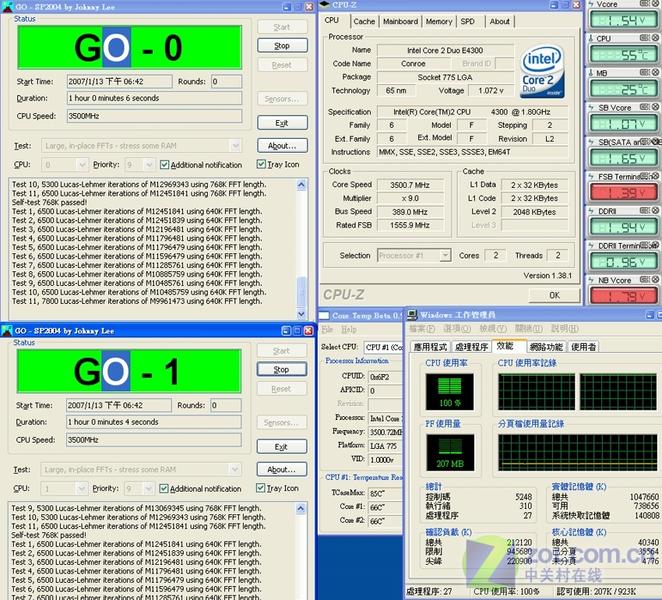Switch to the Cache tab in CPU-Z
This screenshot has height=600, width=662.
364,22
